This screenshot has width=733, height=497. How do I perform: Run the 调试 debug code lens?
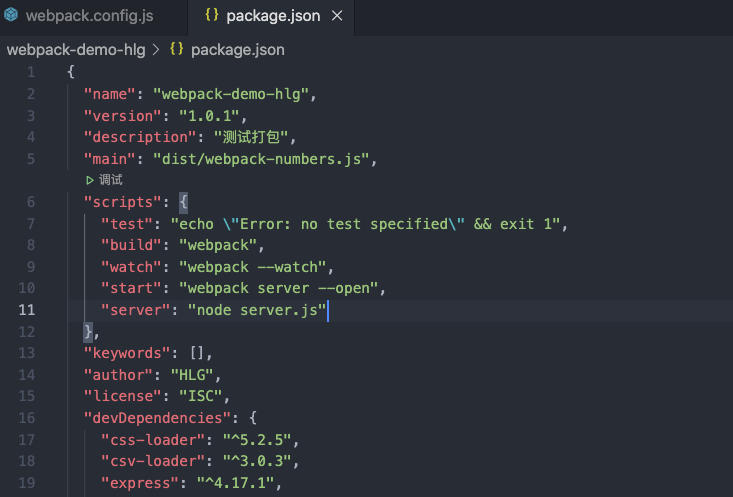click(111, 180)
